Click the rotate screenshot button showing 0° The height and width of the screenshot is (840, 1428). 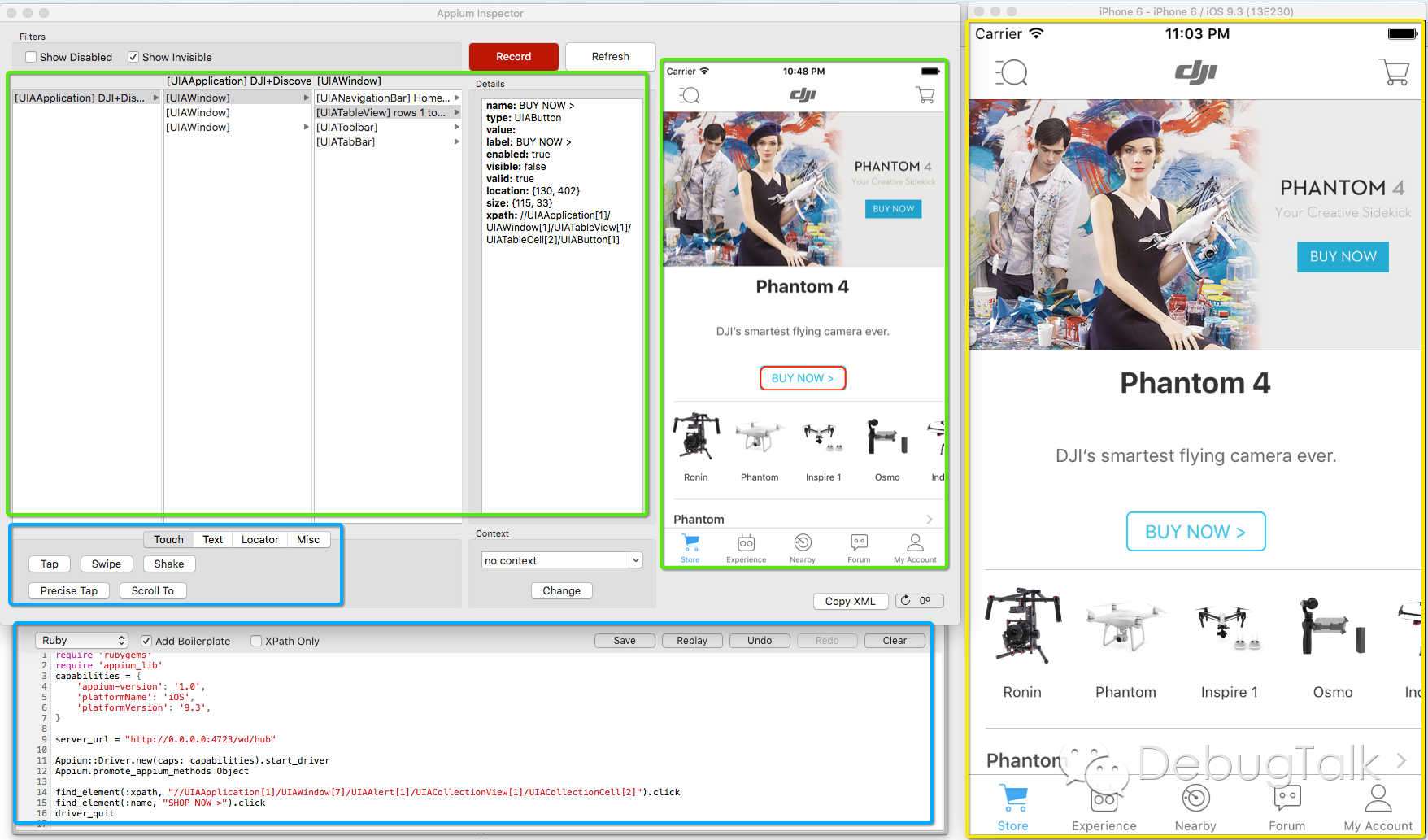coord(919,601)
